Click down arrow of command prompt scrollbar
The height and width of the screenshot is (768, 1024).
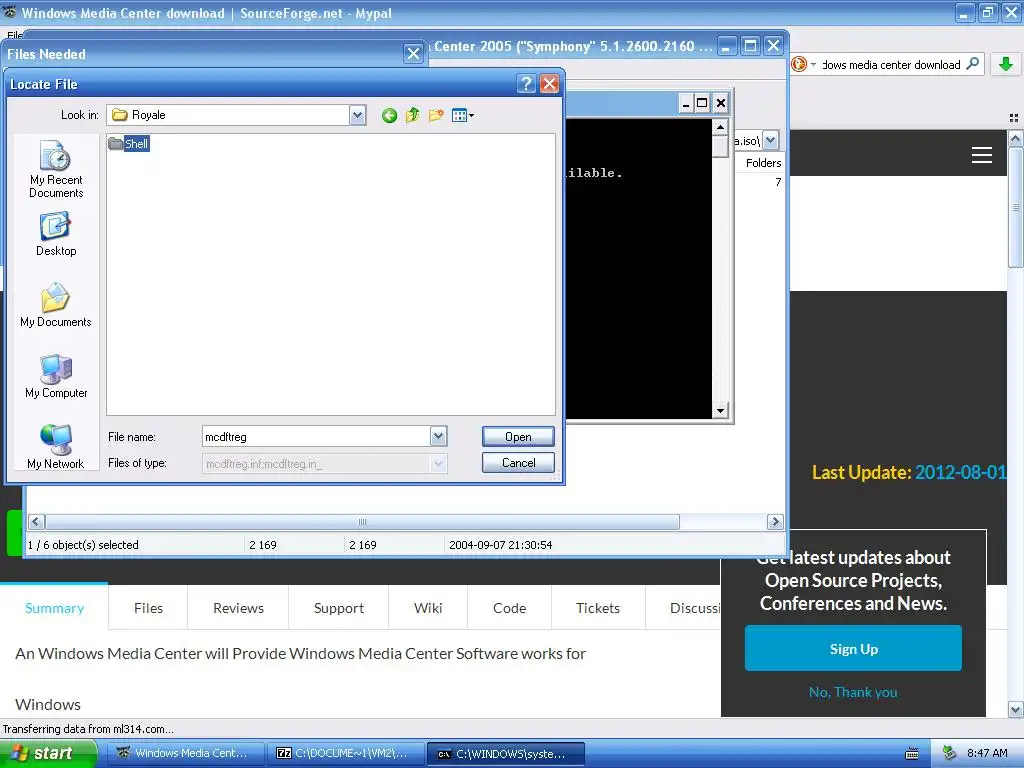click(x=720, y=411)
